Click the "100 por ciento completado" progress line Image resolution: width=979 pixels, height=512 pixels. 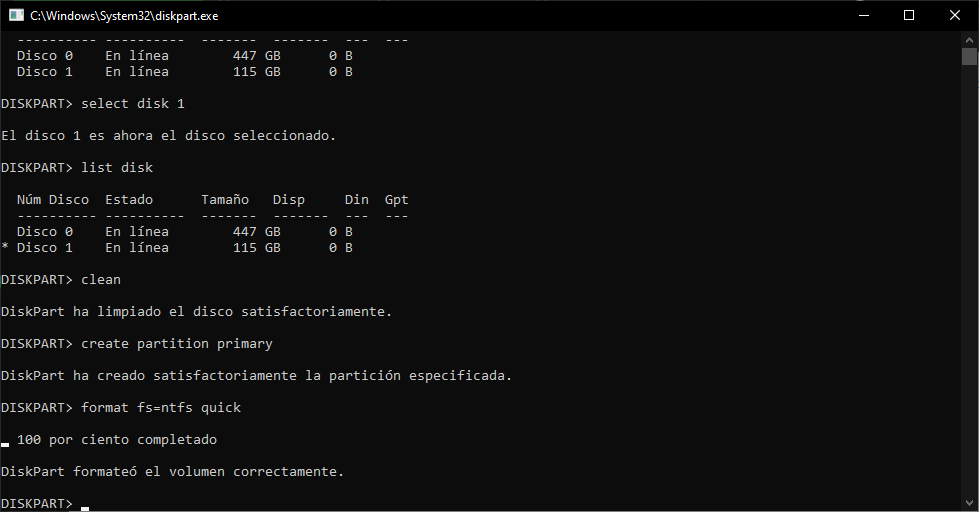(x=117, y=440)
